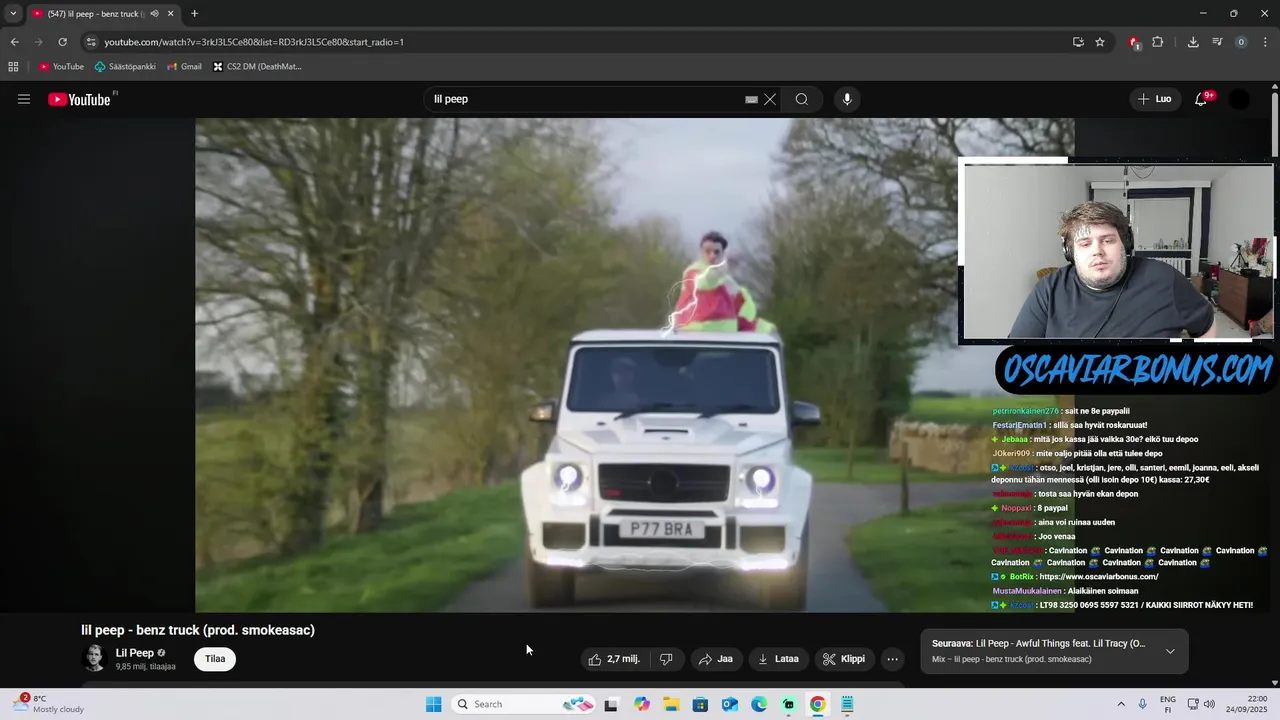Mute tab via speaker icon on tab
The height and width of the screenshot is (720, 1280).
[x=154, y=14]
